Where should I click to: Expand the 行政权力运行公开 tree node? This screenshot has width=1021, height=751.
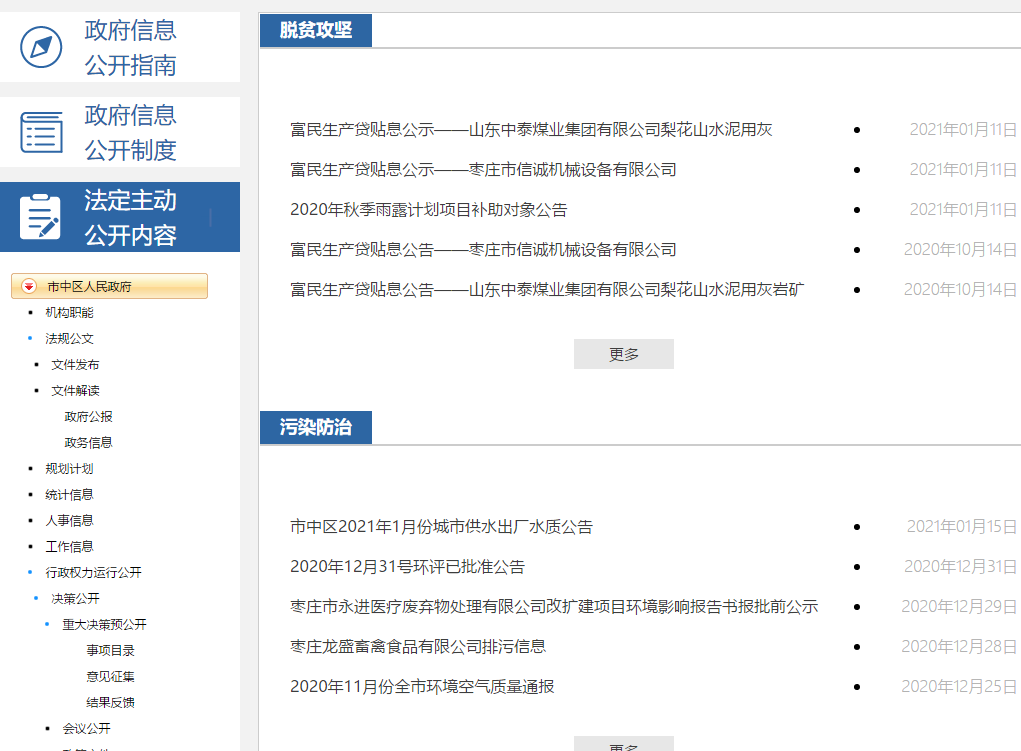tap(93, 573)
